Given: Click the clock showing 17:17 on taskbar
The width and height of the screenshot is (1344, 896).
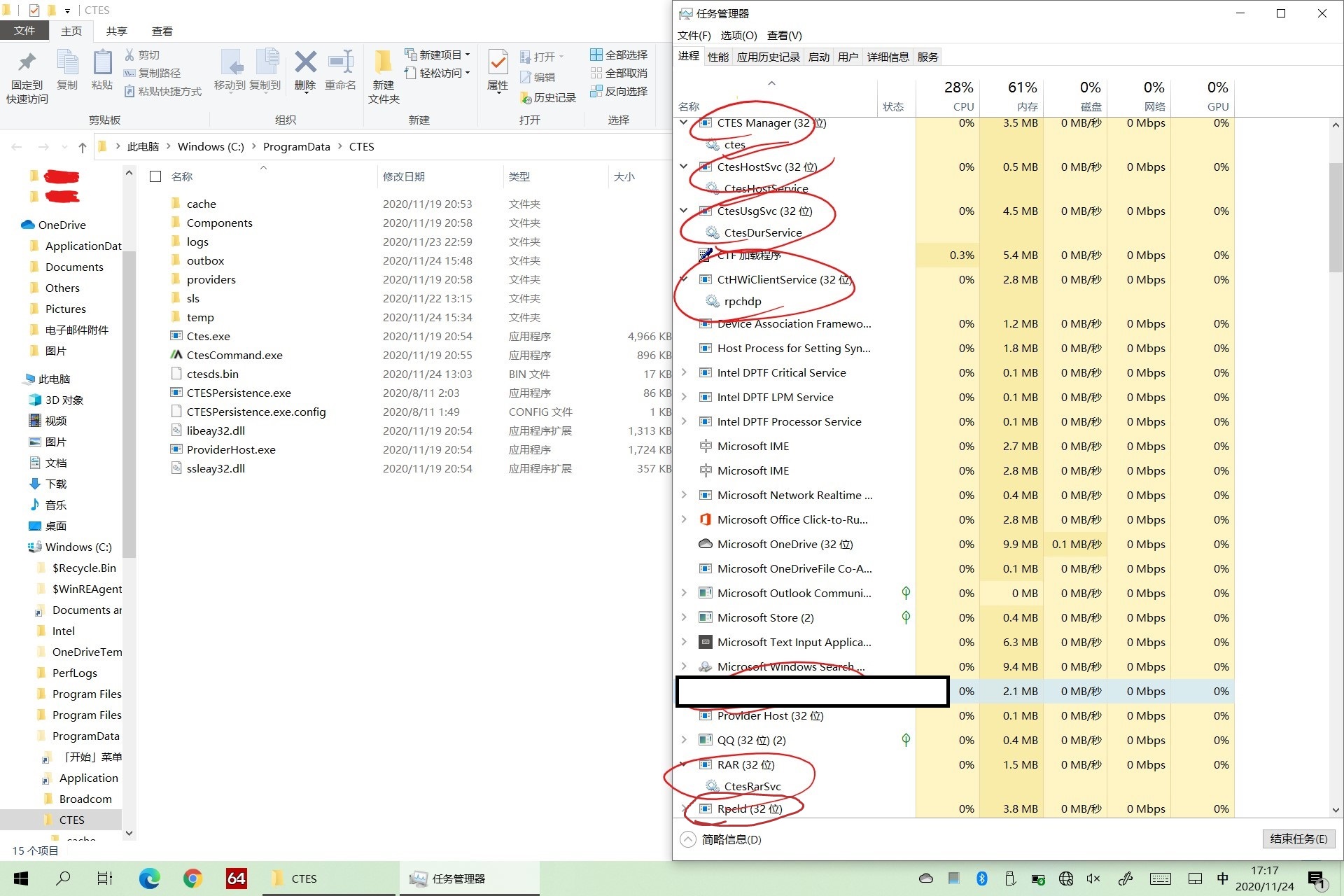Looking at the screenshot, I should tap(1264, 878).
